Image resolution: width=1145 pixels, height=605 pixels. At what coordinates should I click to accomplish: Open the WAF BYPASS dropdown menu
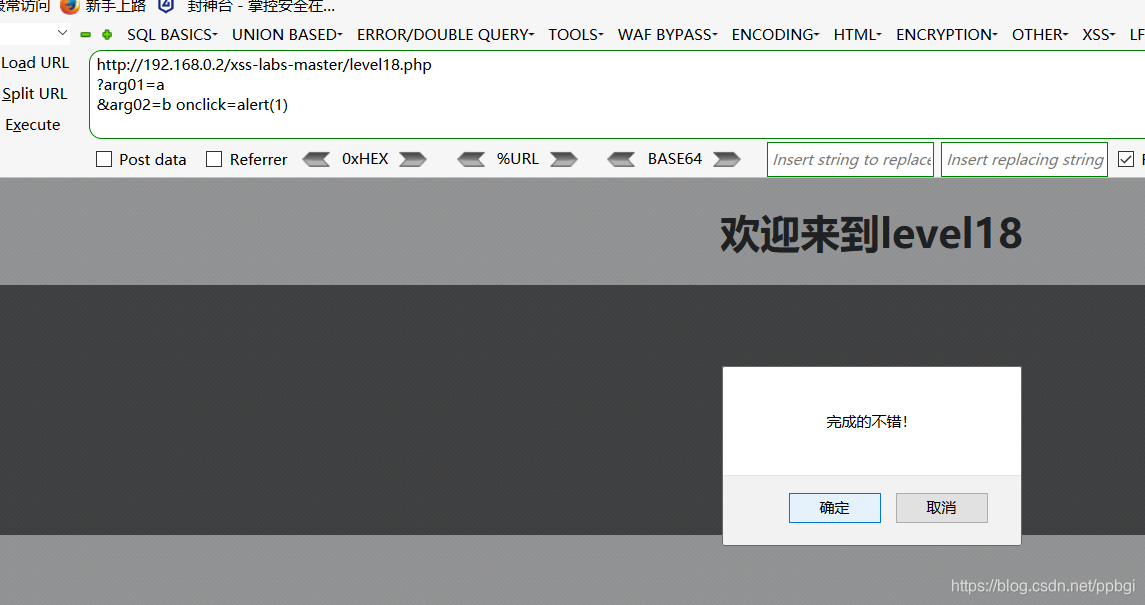click(x=667, y=34)
